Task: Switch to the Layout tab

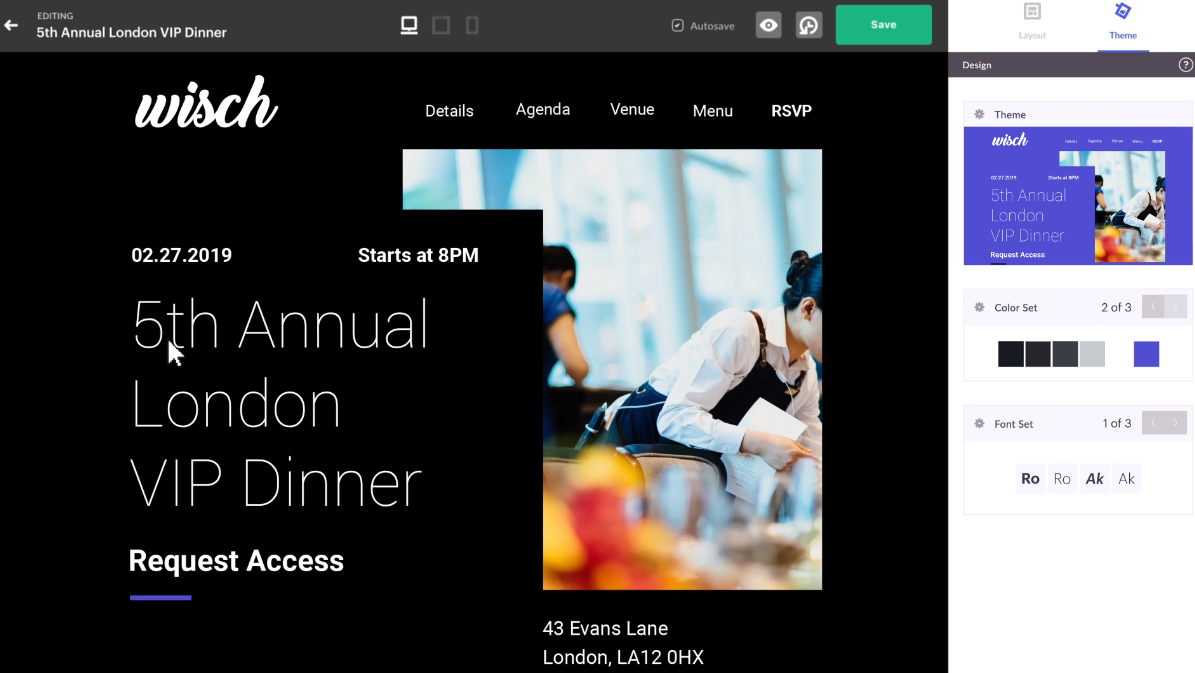Action: pos(1032,21)
